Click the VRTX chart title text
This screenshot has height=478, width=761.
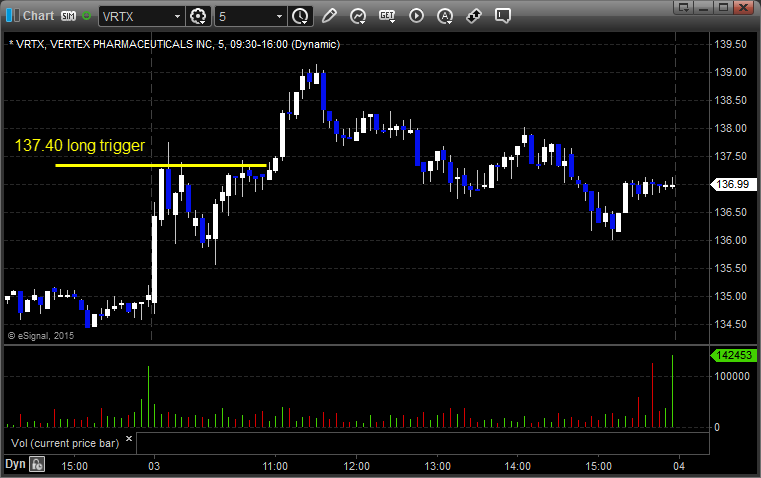[x=175, y=44]
